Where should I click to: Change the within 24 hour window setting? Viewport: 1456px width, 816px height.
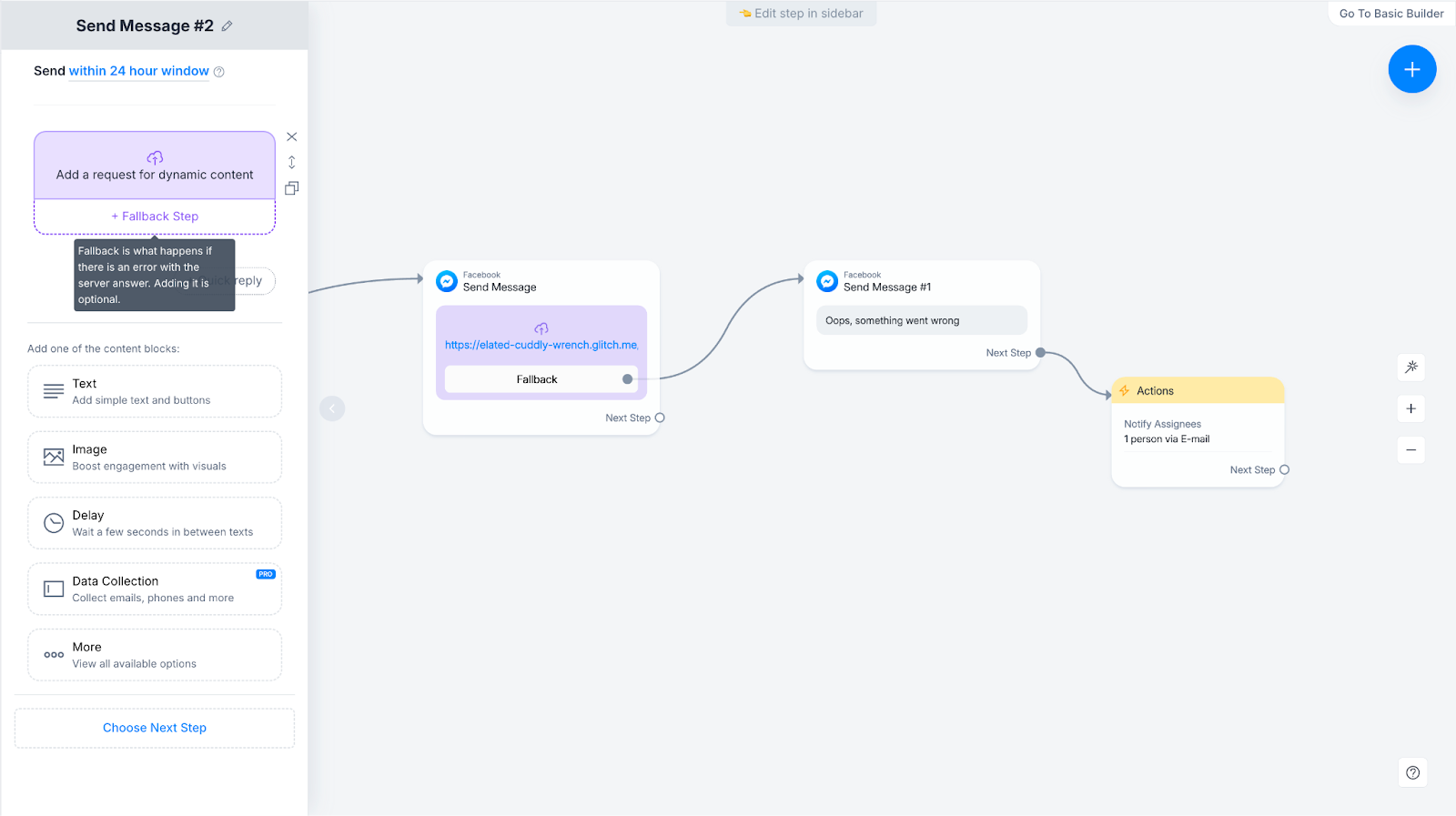coord(139,71)
